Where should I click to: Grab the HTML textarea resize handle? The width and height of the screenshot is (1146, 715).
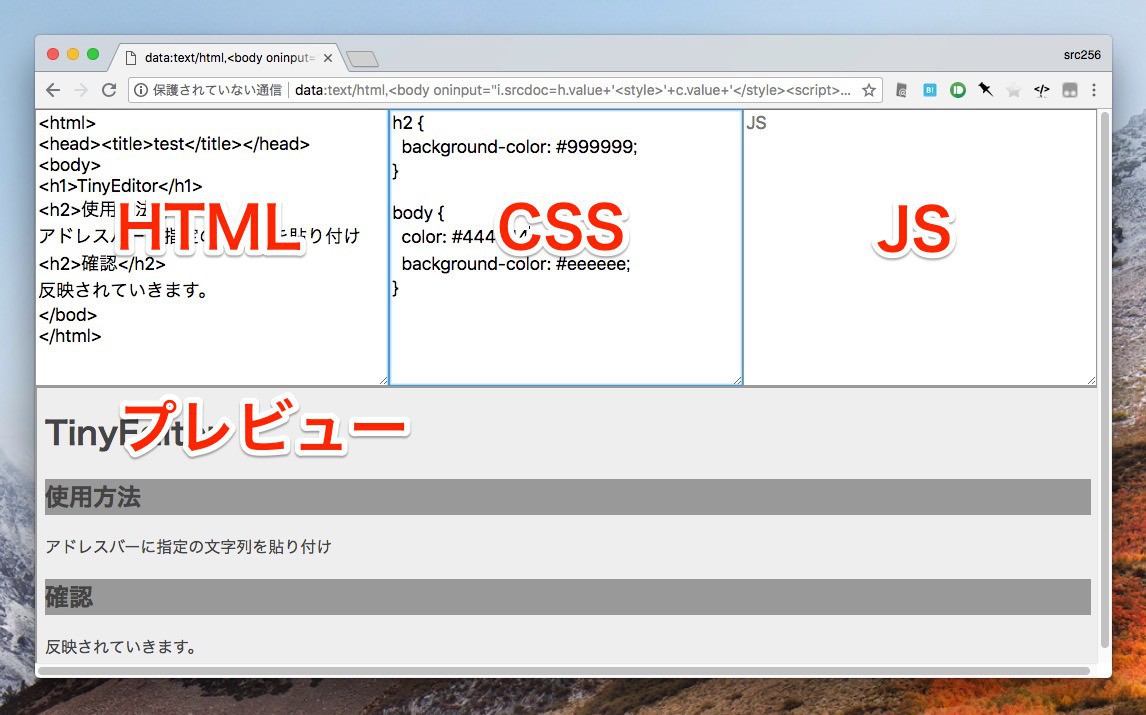(383, 380)
